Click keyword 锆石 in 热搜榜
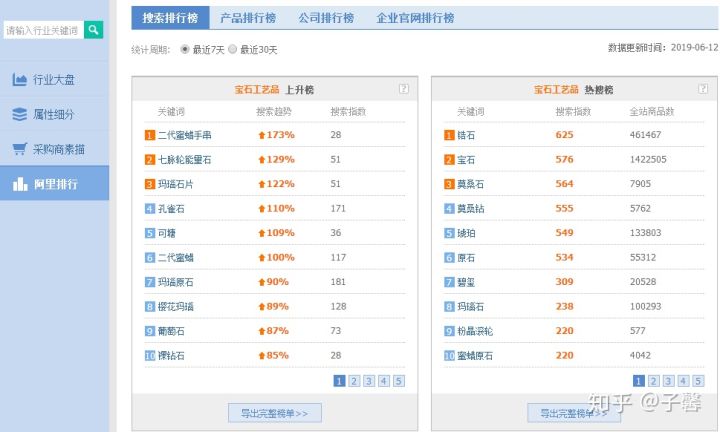The image size is (720, 432). point(466,135)
